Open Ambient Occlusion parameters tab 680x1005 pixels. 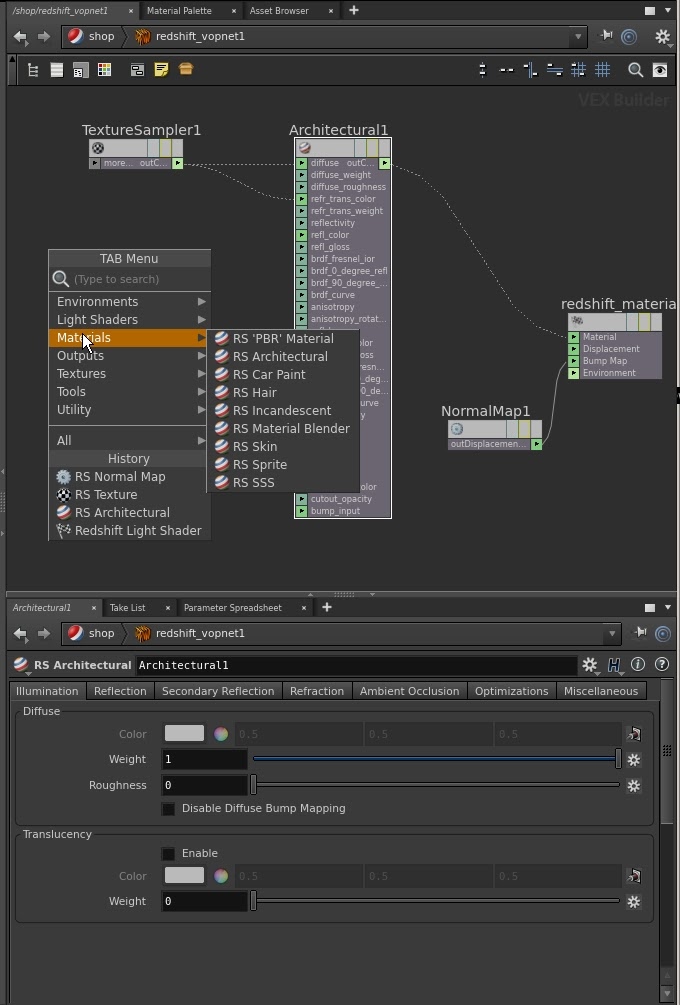click(410, 691)
